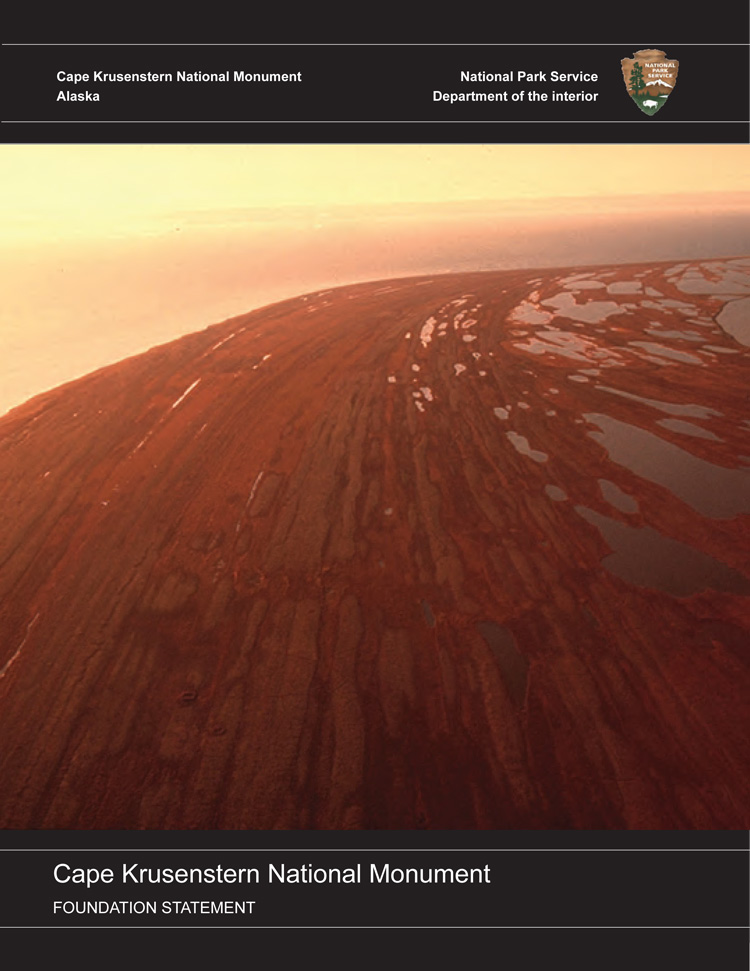Click the empty black header area between text blocks
Viewport: 750px width, 971px height.
[370, 87]
